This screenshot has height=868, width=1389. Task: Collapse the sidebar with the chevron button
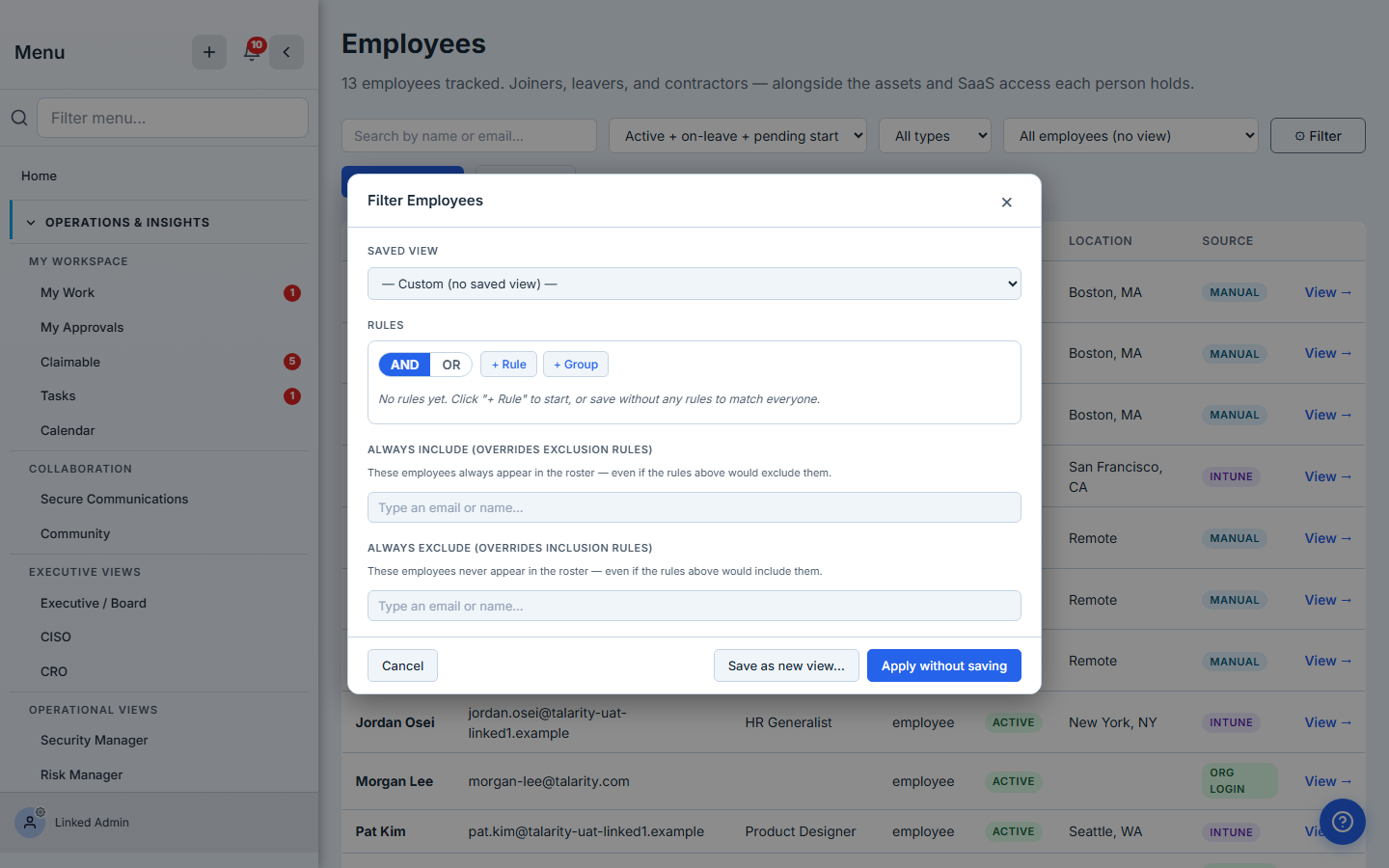coord(286,52)
